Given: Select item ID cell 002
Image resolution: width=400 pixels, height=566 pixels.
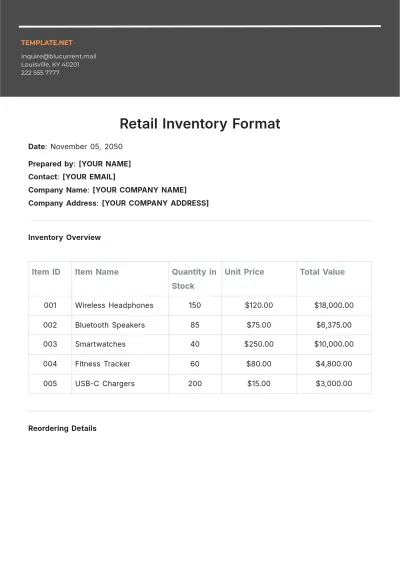Looking at the screenshot, I should point(50,325).
